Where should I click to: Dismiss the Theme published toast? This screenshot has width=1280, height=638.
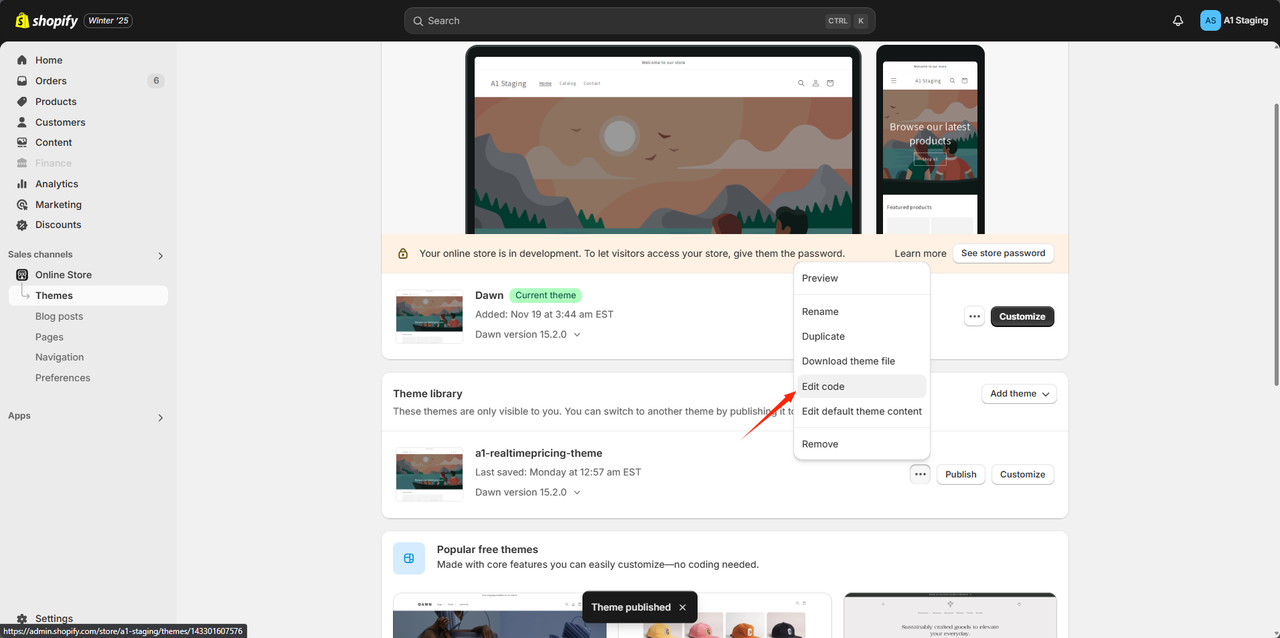pyautogui.click(x=682, y=607)
